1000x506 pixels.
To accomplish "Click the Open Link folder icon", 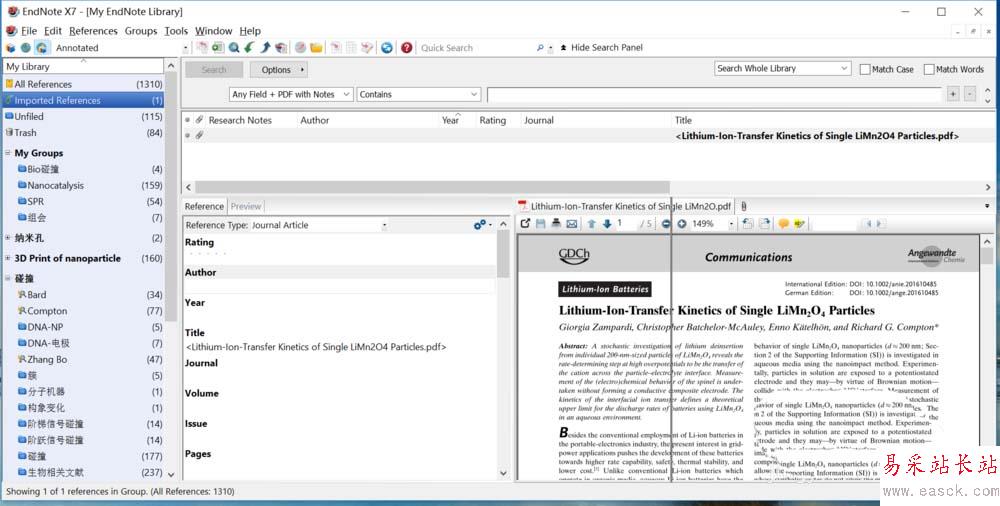I will 316,48.
